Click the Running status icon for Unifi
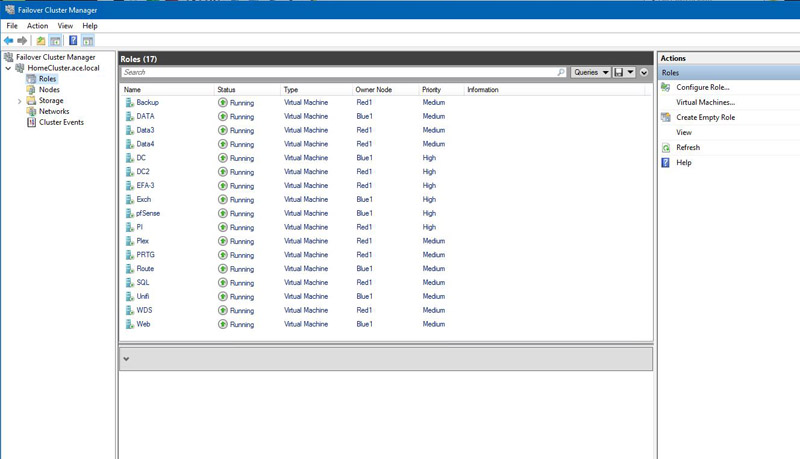The height and width of the screenshot is (459, 800). tap(223, 296)
